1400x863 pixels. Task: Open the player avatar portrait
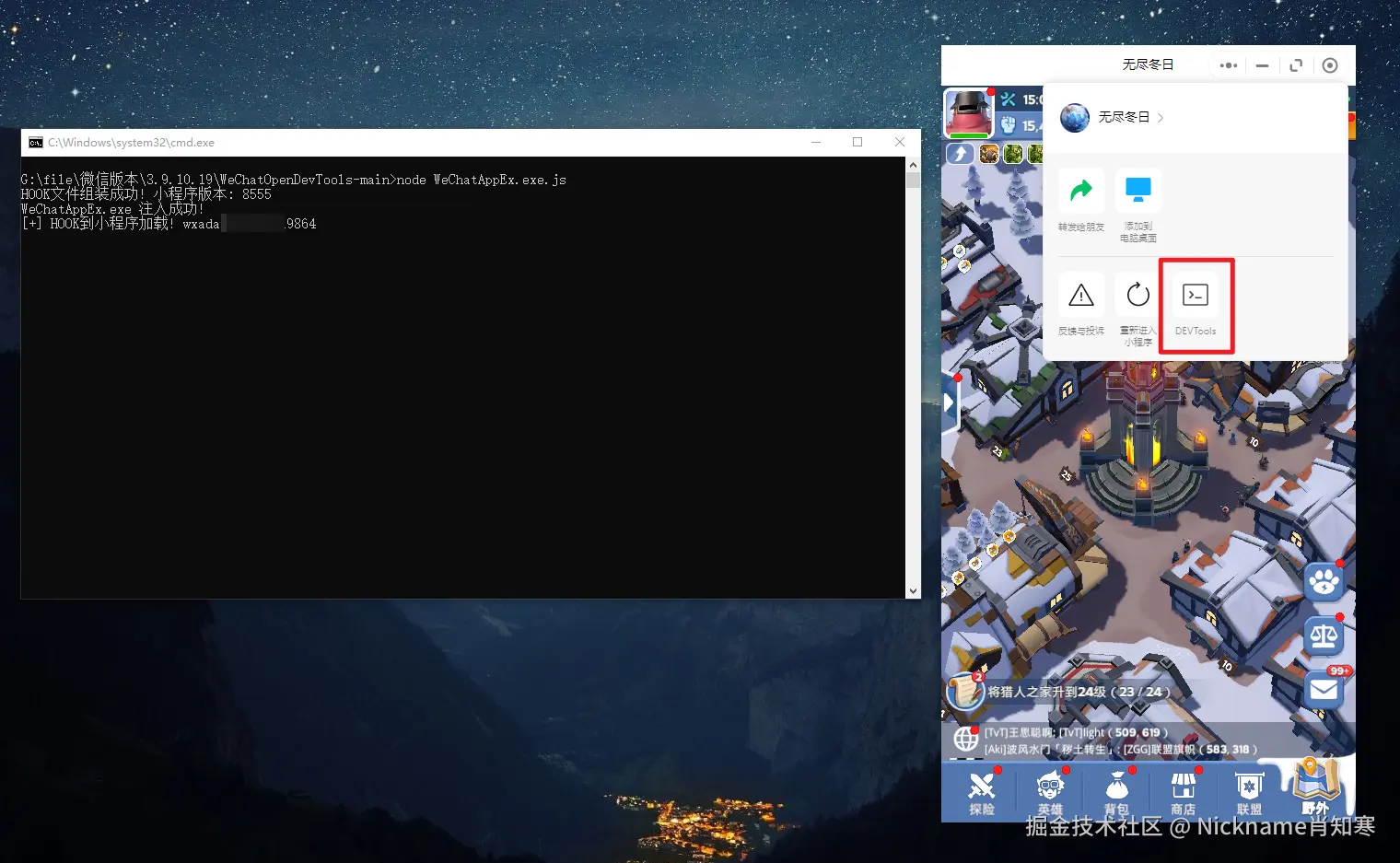[x=969, y=113]
